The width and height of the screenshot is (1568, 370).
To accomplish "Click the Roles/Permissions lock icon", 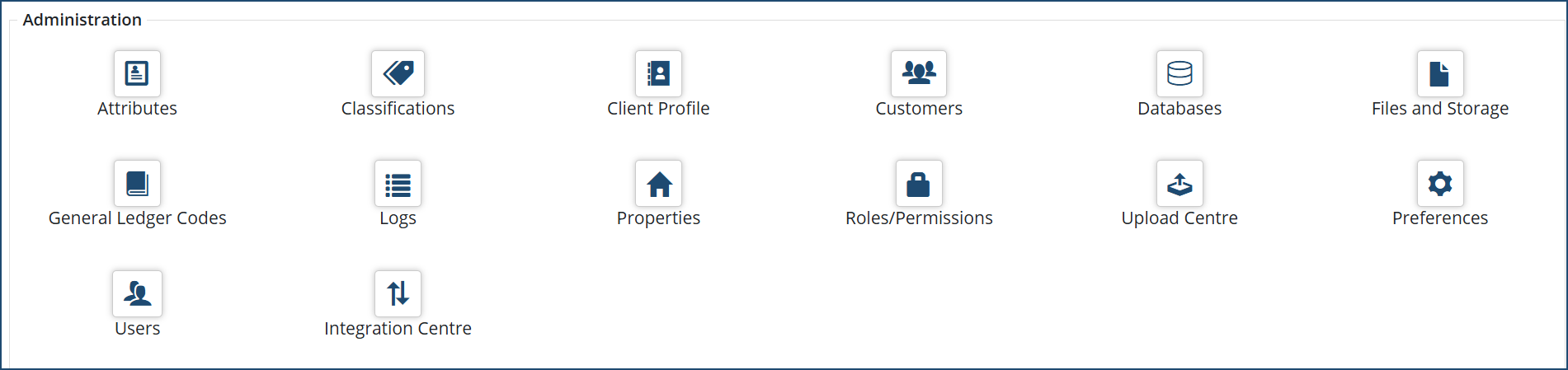I will click(919, 183).
